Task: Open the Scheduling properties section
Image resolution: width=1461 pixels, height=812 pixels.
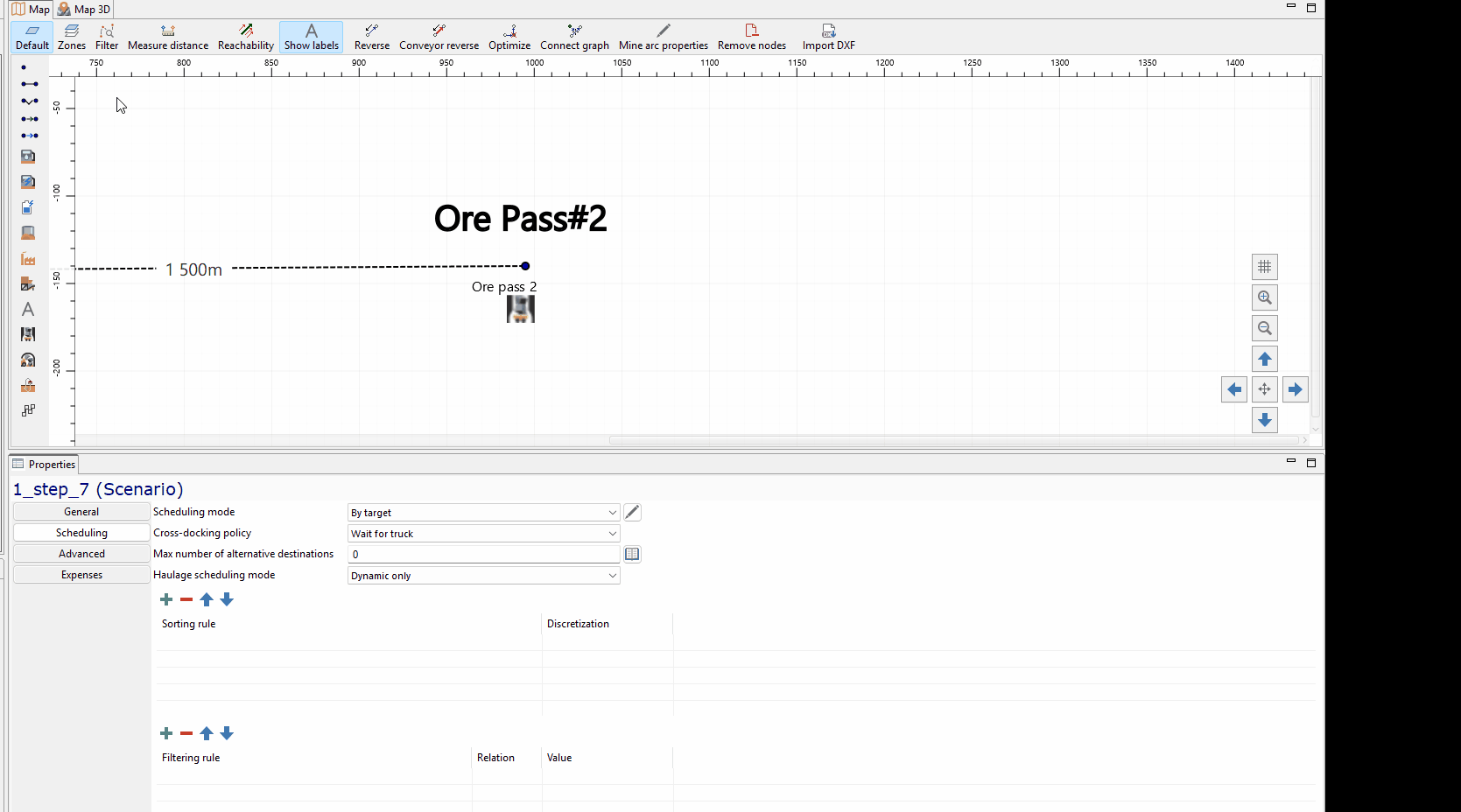Action: [x=81, y=533]
